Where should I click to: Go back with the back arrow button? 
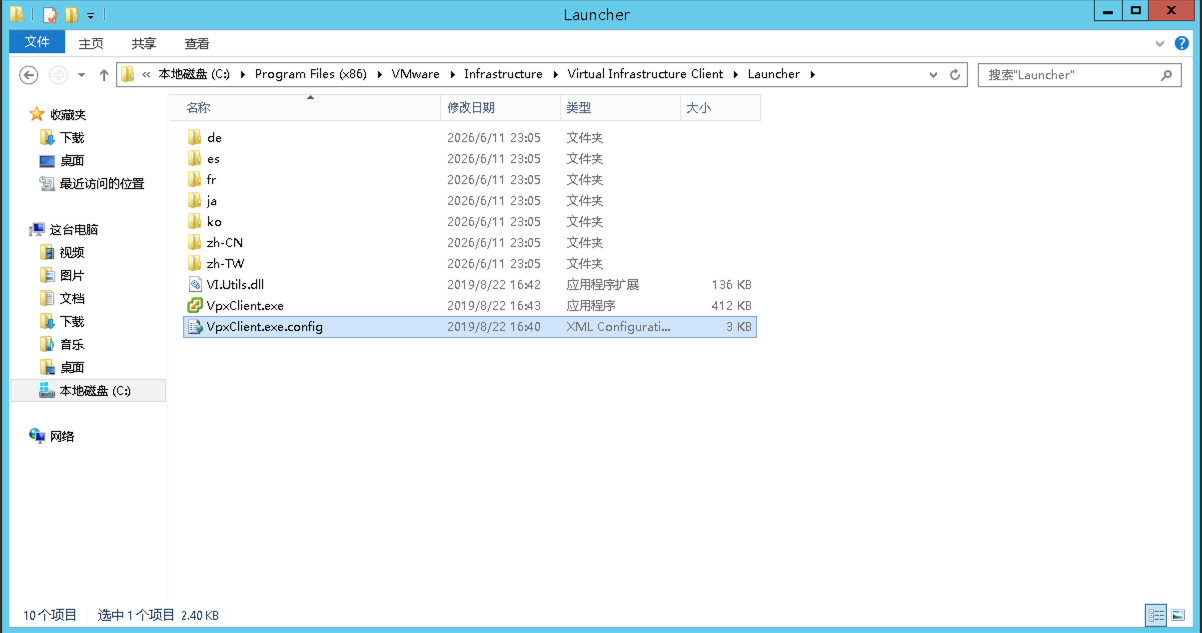pyautogui.click(x=29, y=75)
